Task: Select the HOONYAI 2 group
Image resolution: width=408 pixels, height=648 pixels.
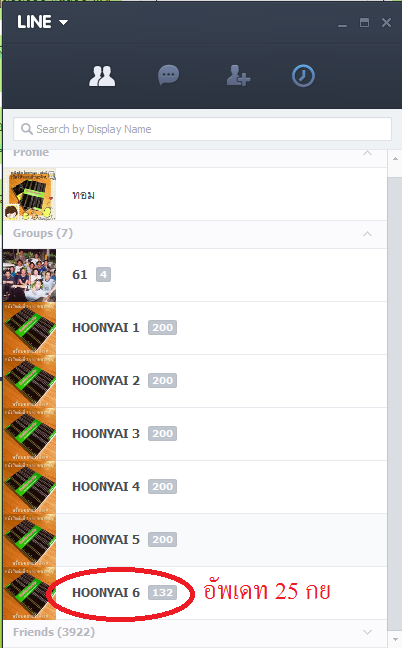Action: point(195,381)
